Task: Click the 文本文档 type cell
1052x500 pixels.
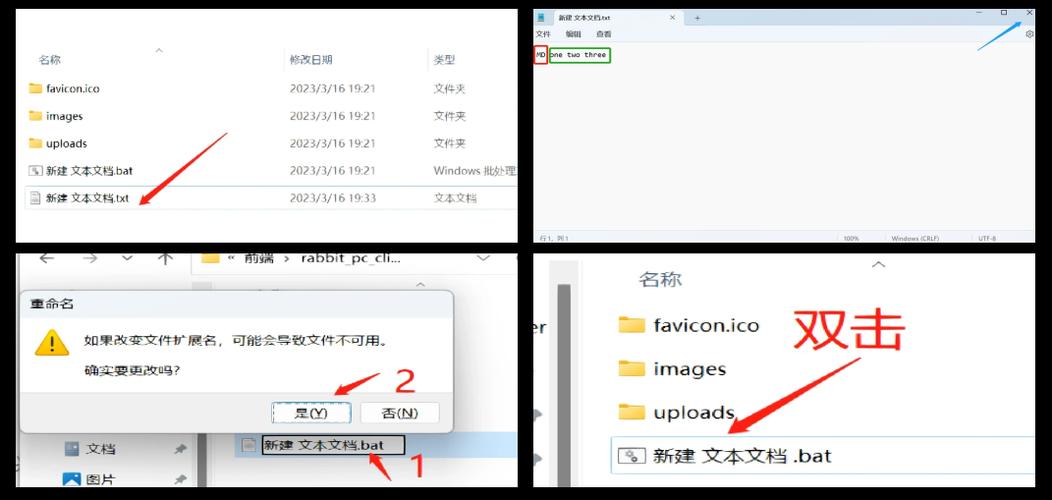Action: point(455,198)
